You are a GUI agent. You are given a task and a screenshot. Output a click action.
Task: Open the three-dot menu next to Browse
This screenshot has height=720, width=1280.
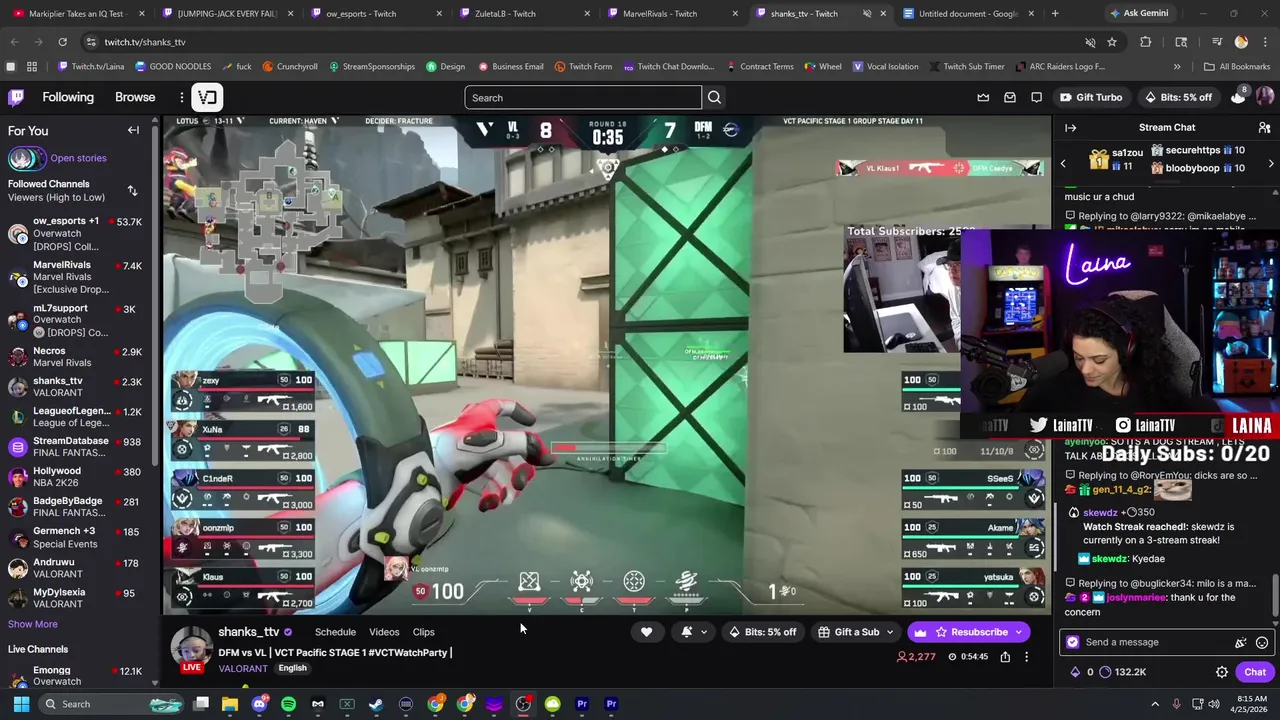[x=182, y=97]
